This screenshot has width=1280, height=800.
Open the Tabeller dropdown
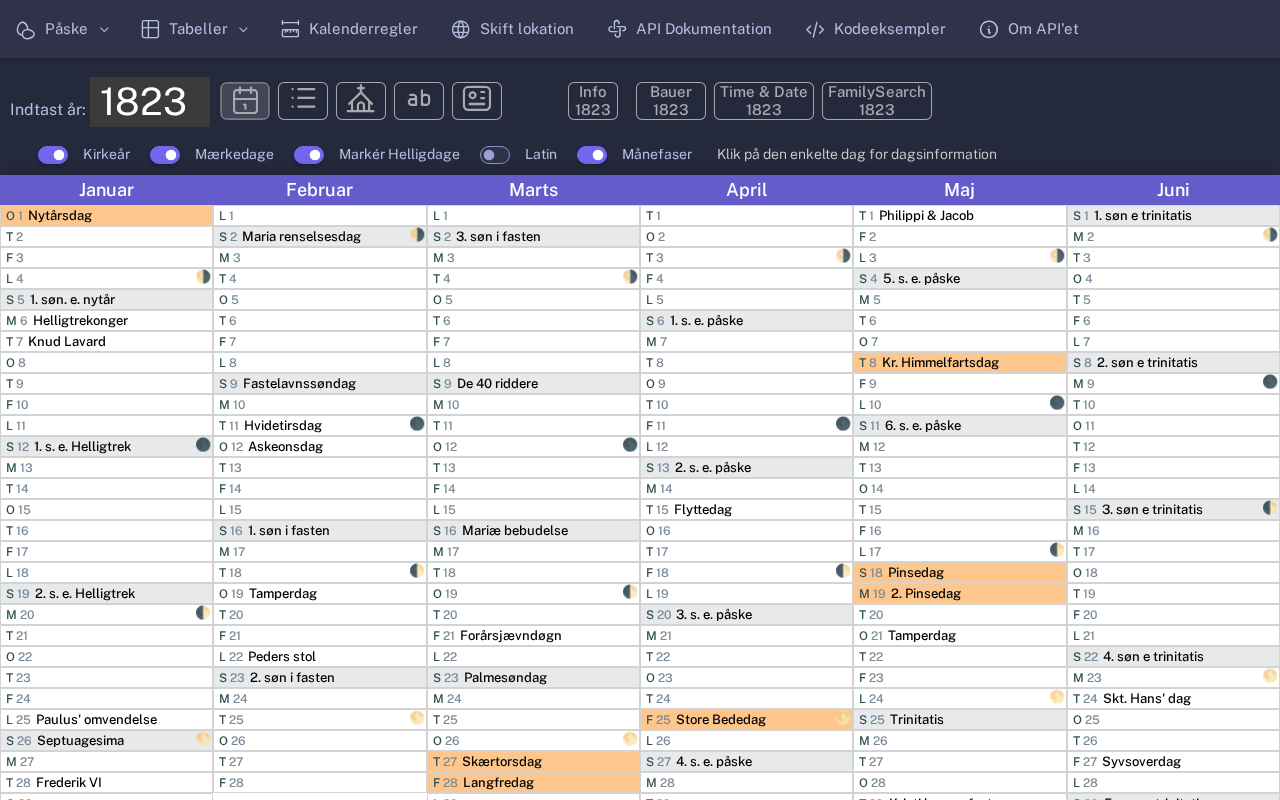(x=195, y=29)
